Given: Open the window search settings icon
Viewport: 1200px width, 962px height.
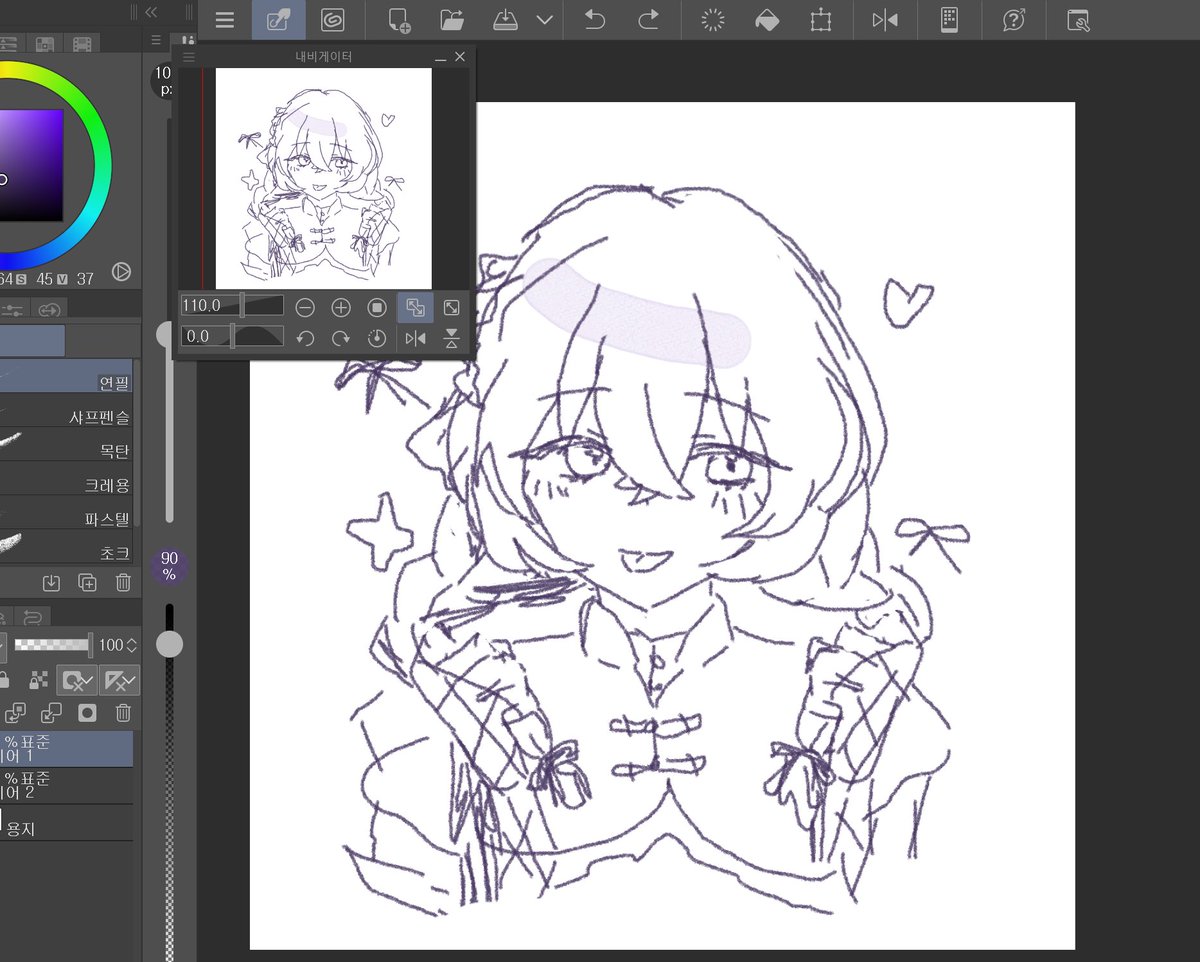Looking at the screenshot, I should point(1077,20).
